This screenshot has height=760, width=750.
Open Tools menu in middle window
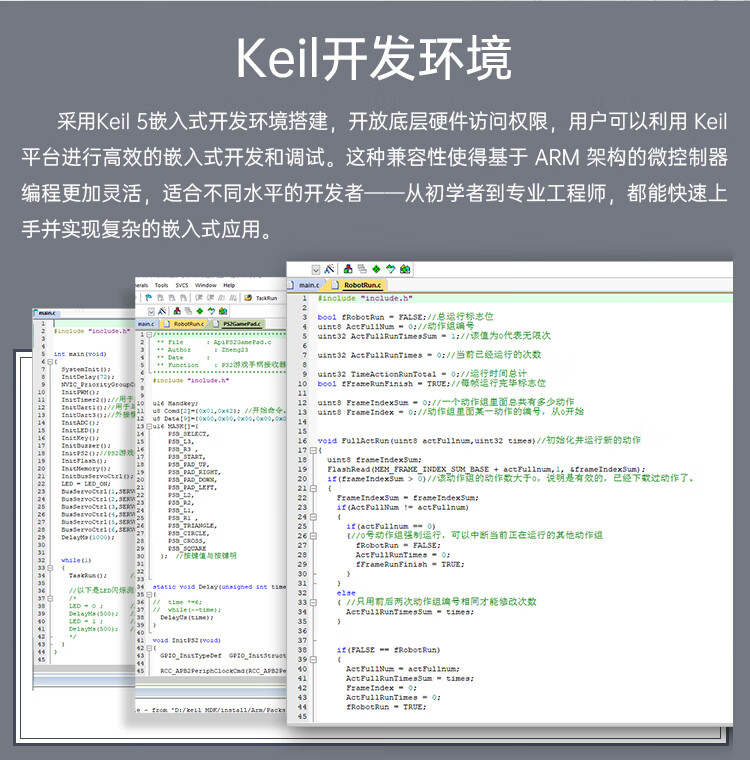pyautogui.click(x=161, y=285)
